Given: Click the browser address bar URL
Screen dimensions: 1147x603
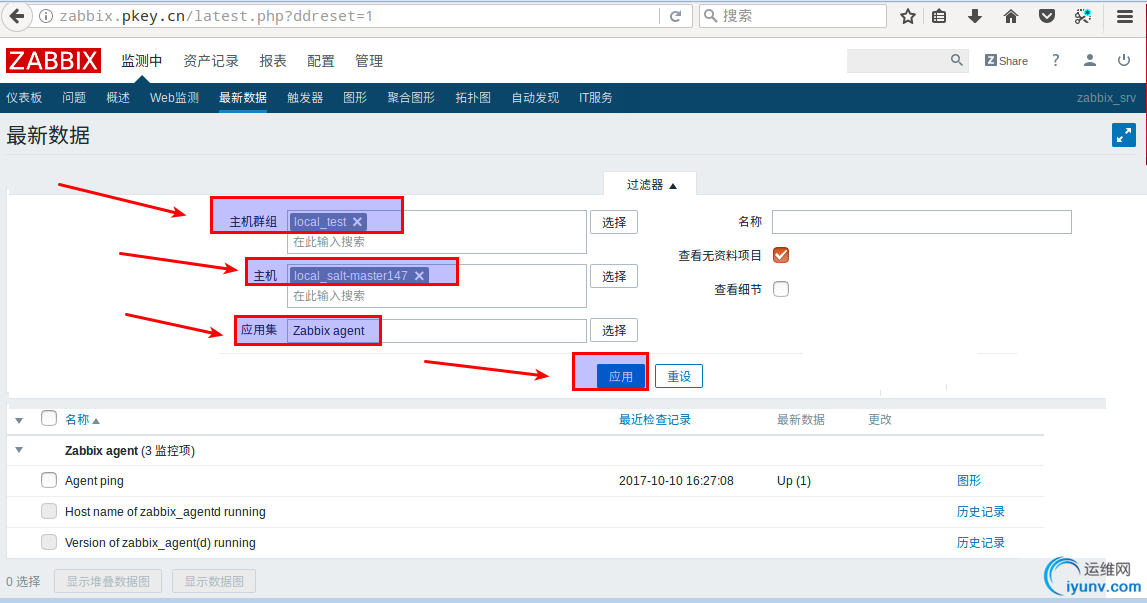Looking at the screenshot, I should point(216,16).
